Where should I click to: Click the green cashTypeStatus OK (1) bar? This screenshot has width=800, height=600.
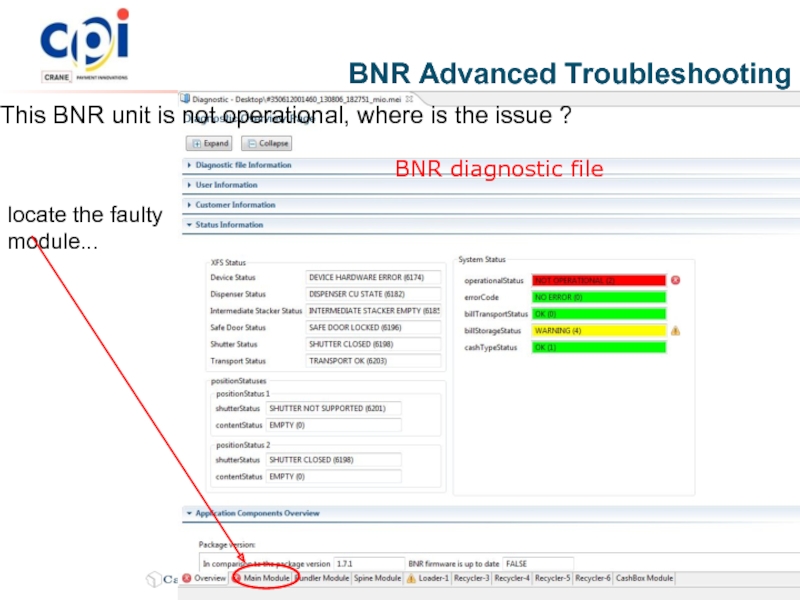pos(599,347)
